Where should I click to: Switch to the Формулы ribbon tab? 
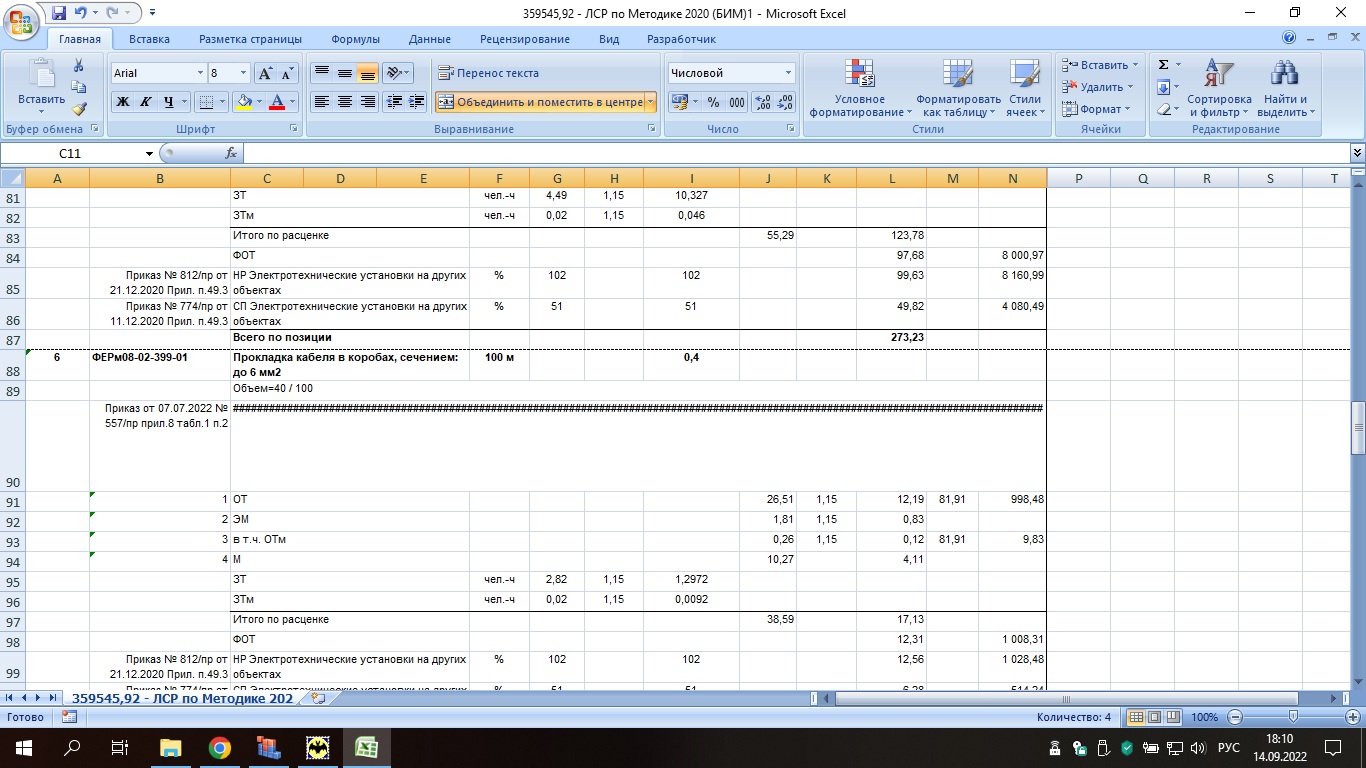[355, 39]
